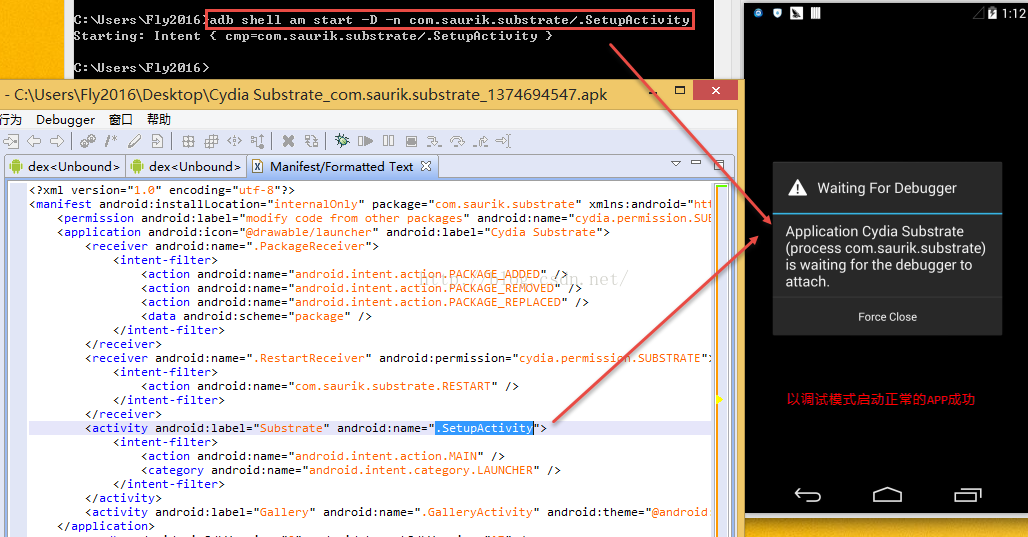Click the <?xml version line

tap(162, 190)
